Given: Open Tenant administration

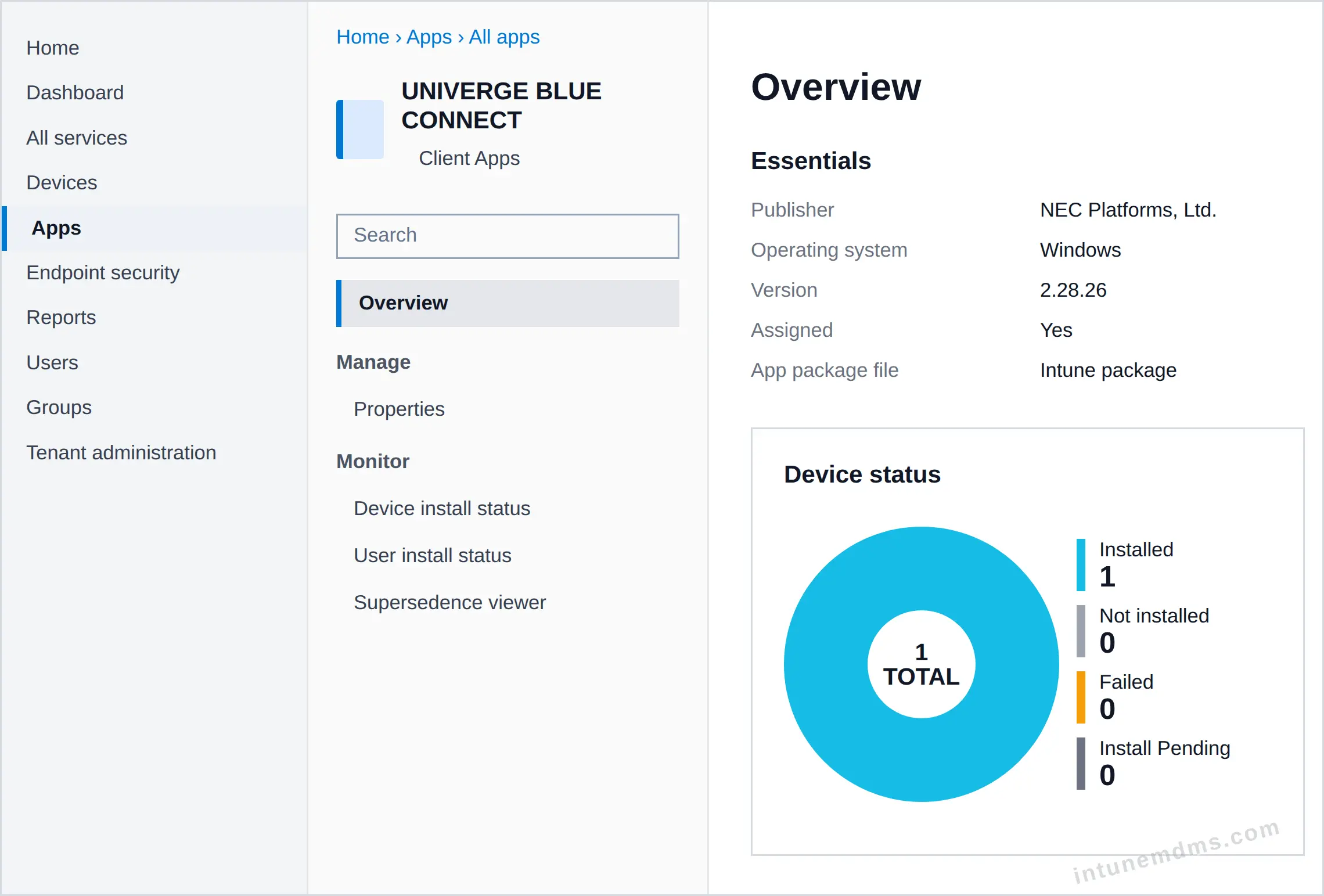Looking at the screenshot, I should coord(121,452).
